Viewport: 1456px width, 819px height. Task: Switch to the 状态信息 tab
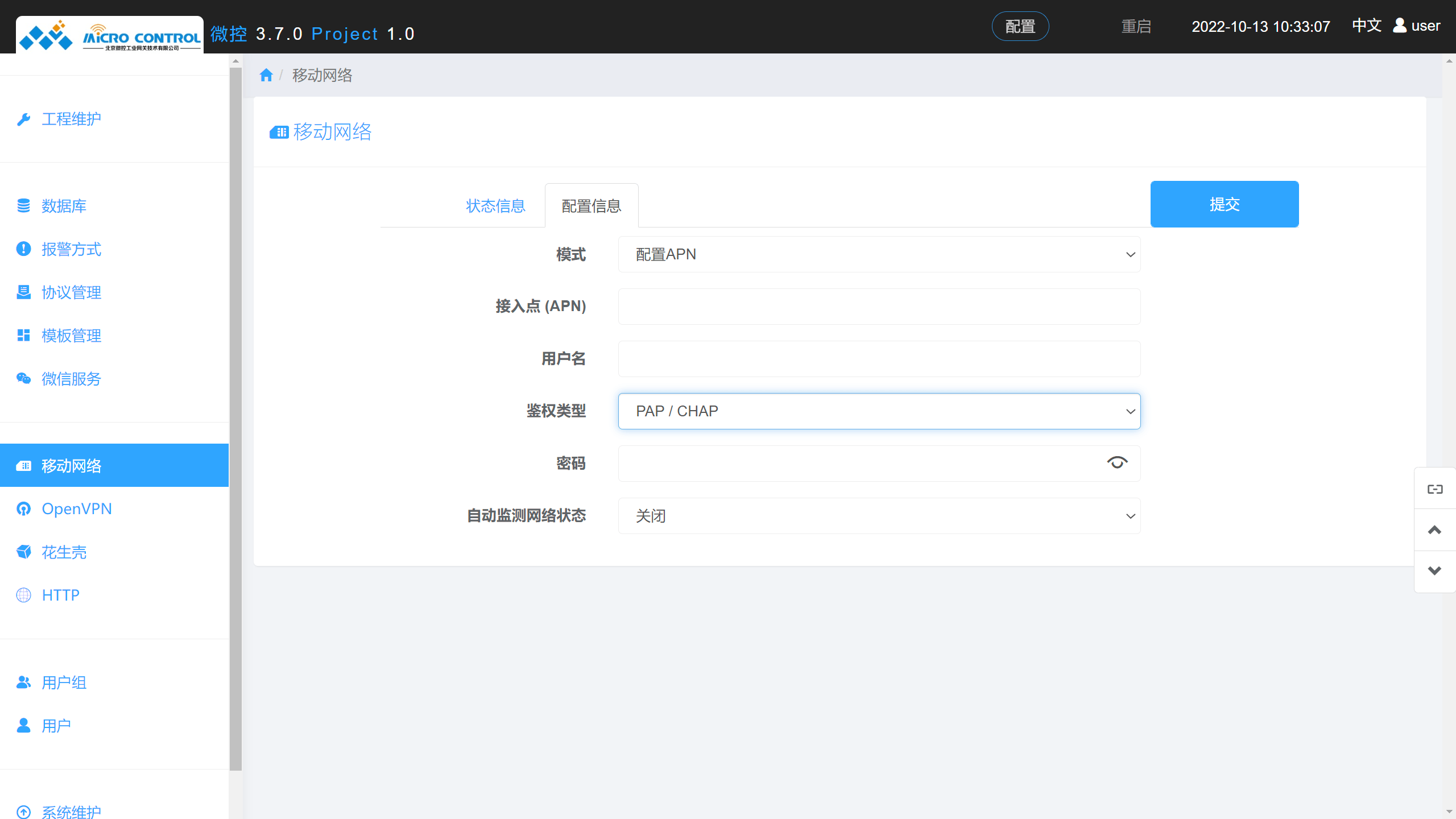495,206
